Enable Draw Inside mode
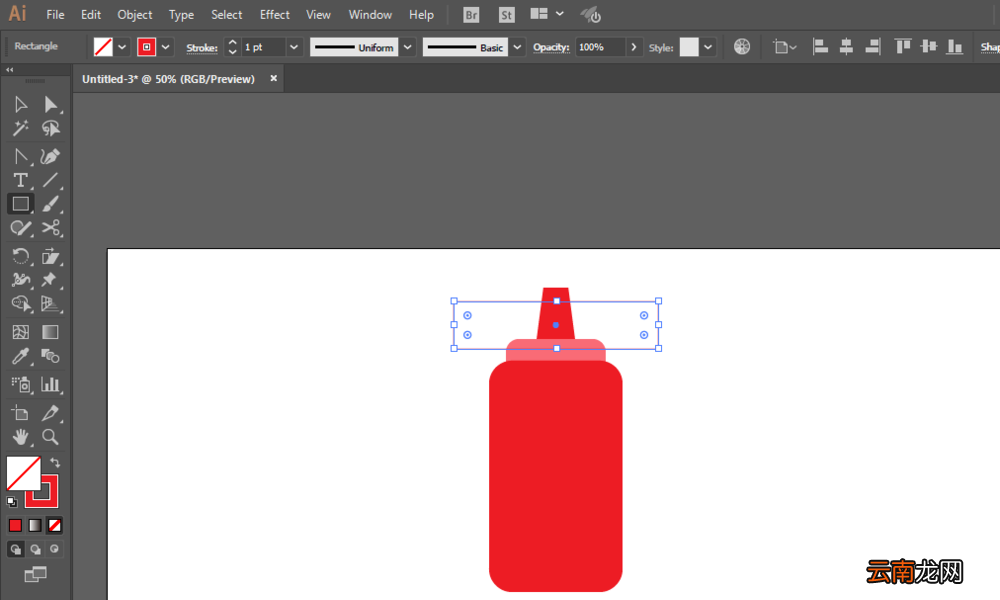1000x600 pixels. click(x=55, y=549)
